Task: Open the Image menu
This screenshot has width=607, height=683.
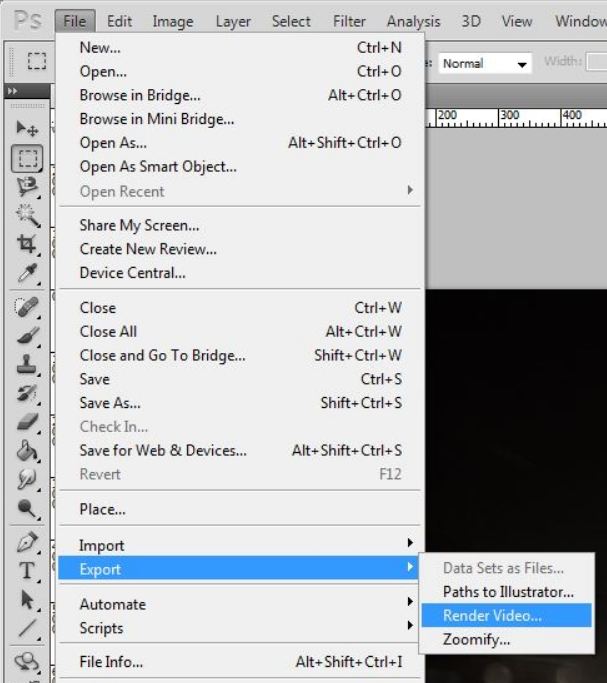Action: click(x=173, y=21)
